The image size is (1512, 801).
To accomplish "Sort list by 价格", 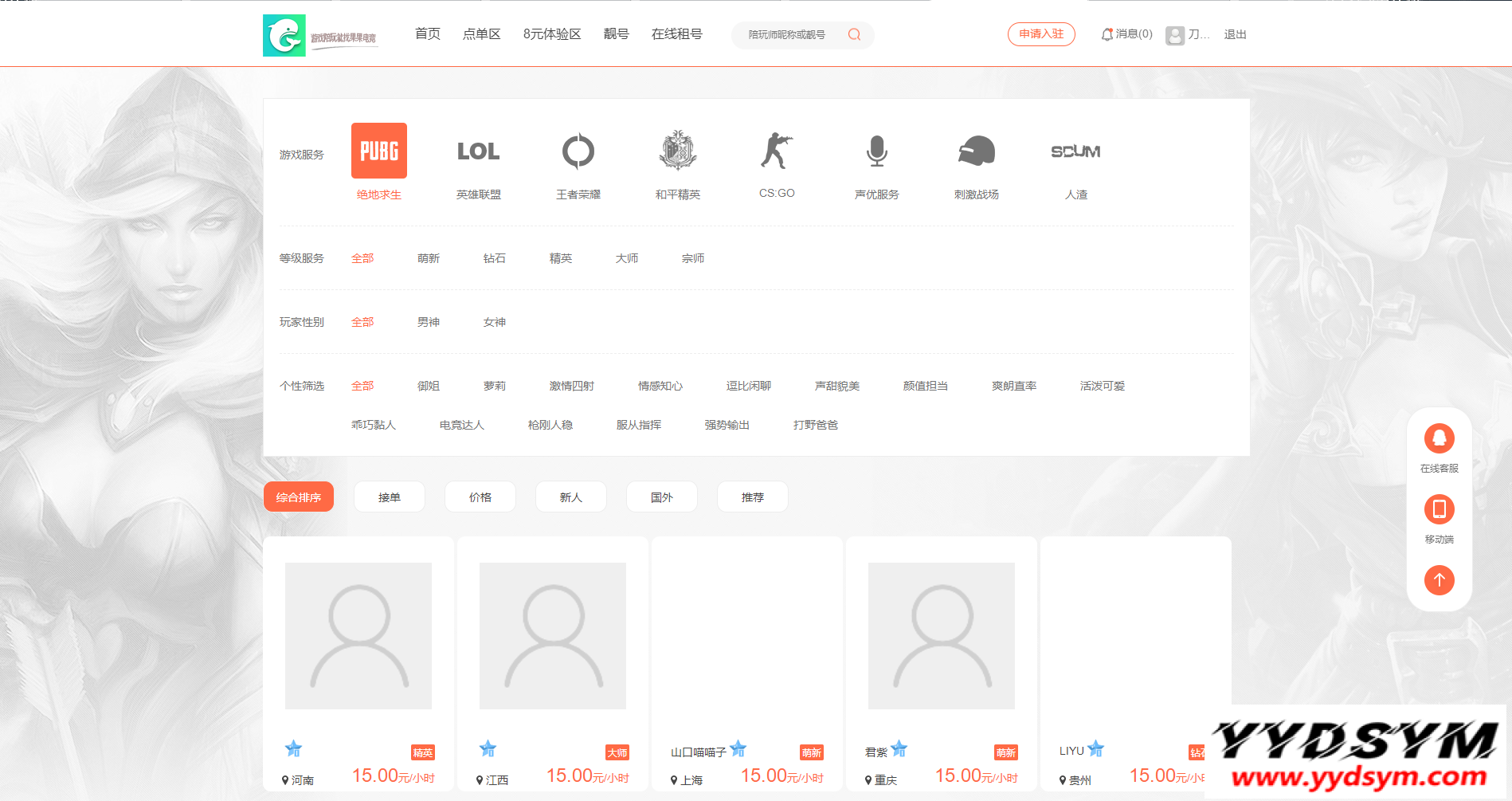I will (480, 497).
